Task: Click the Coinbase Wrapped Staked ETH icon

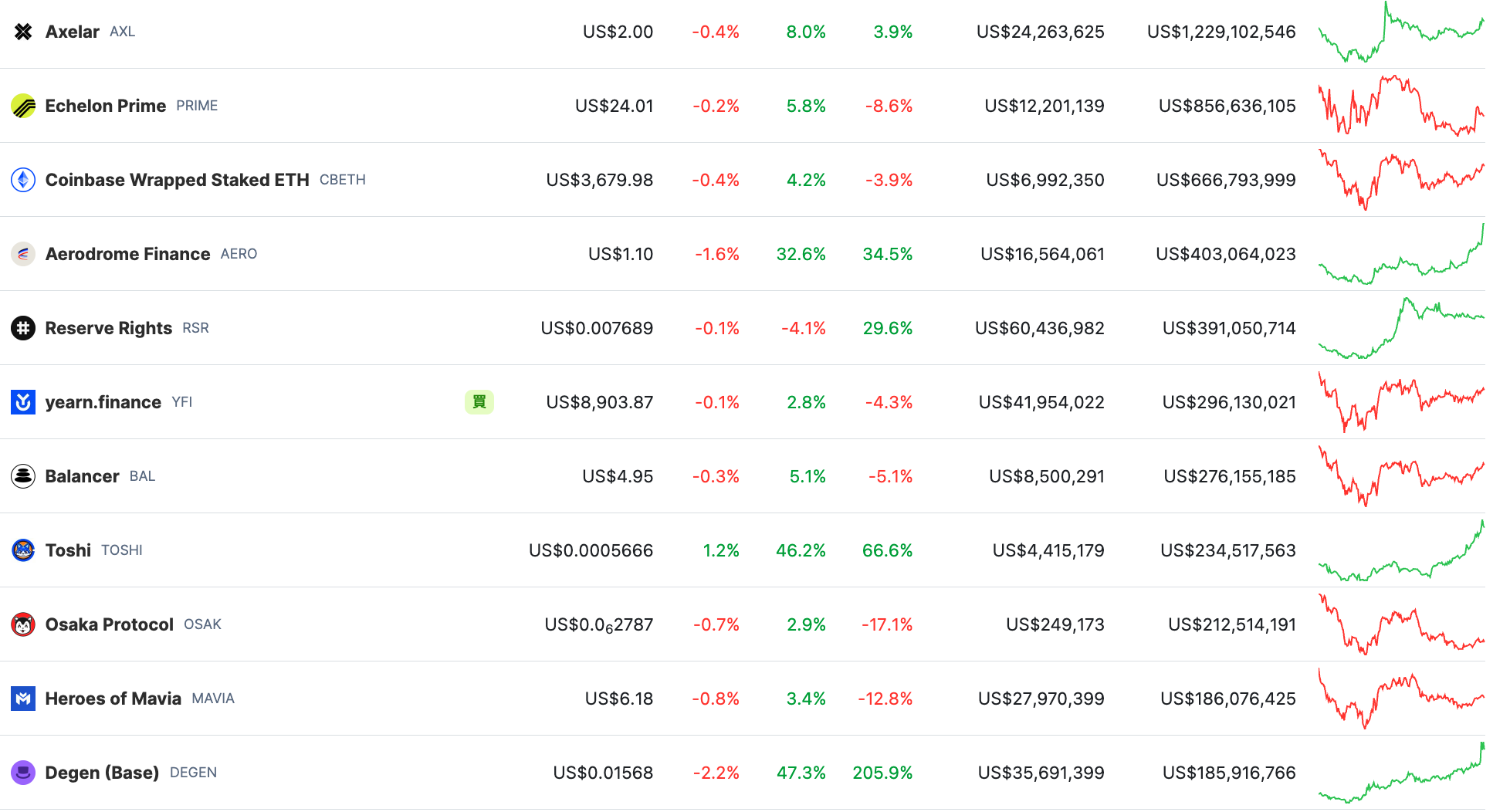Action: click(23, 180)
